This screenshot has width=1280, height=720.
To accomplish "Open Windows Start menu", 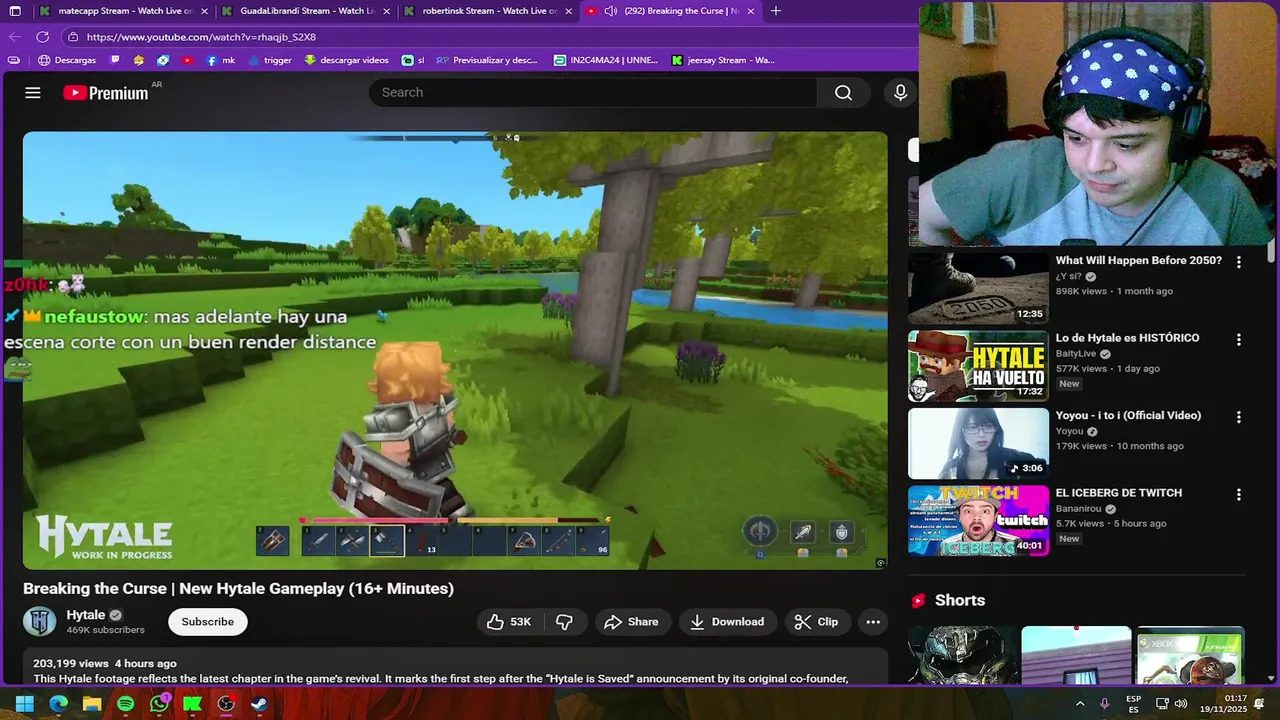I will [x=24, y=704].
